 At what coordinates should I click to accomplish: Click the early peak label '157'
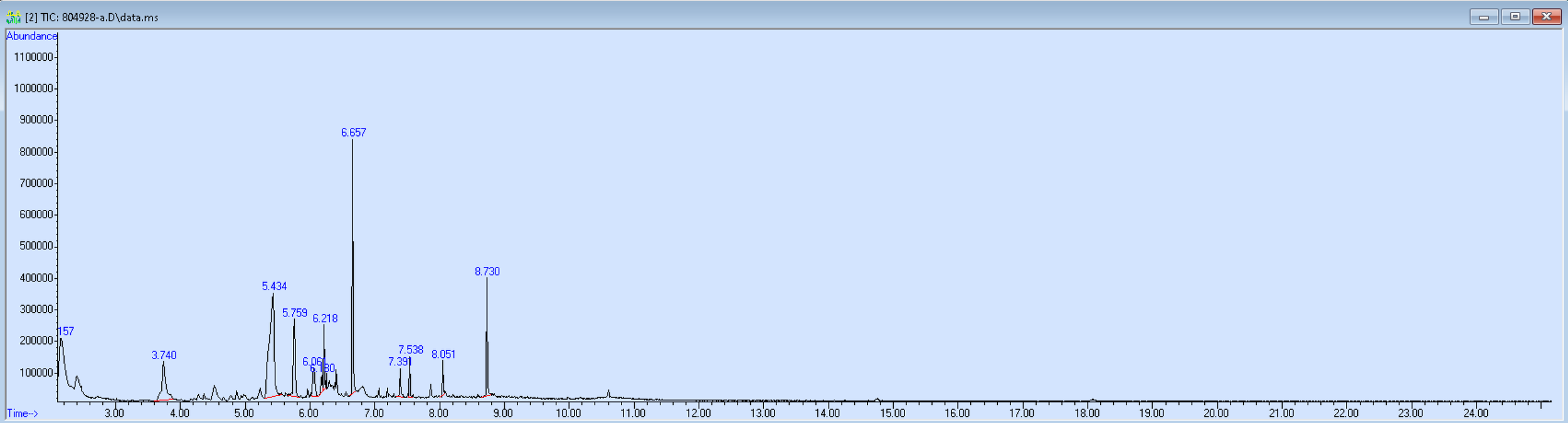coord(66,332)
